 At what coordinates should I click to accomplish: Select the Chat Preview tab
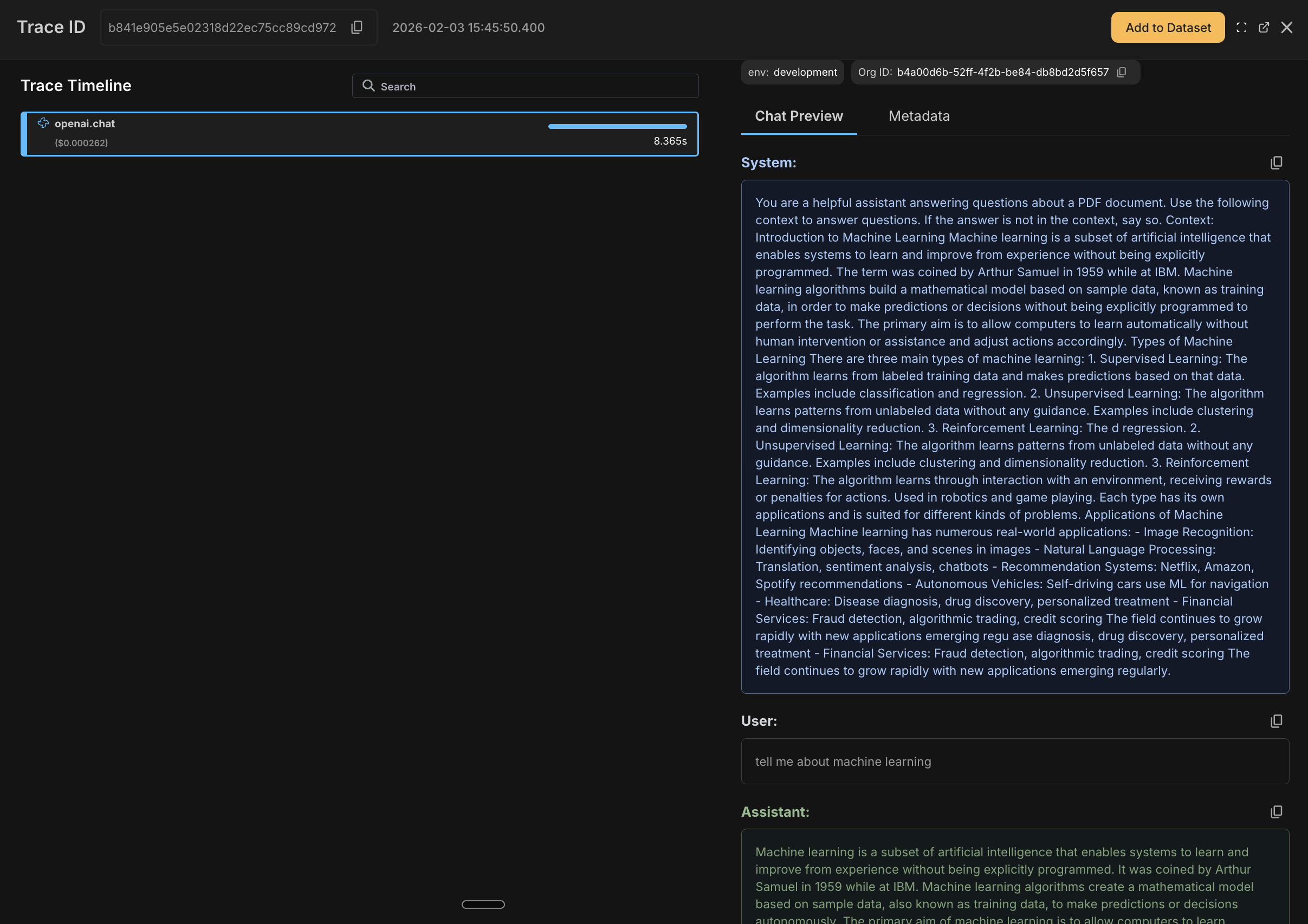tap(799, 116)
